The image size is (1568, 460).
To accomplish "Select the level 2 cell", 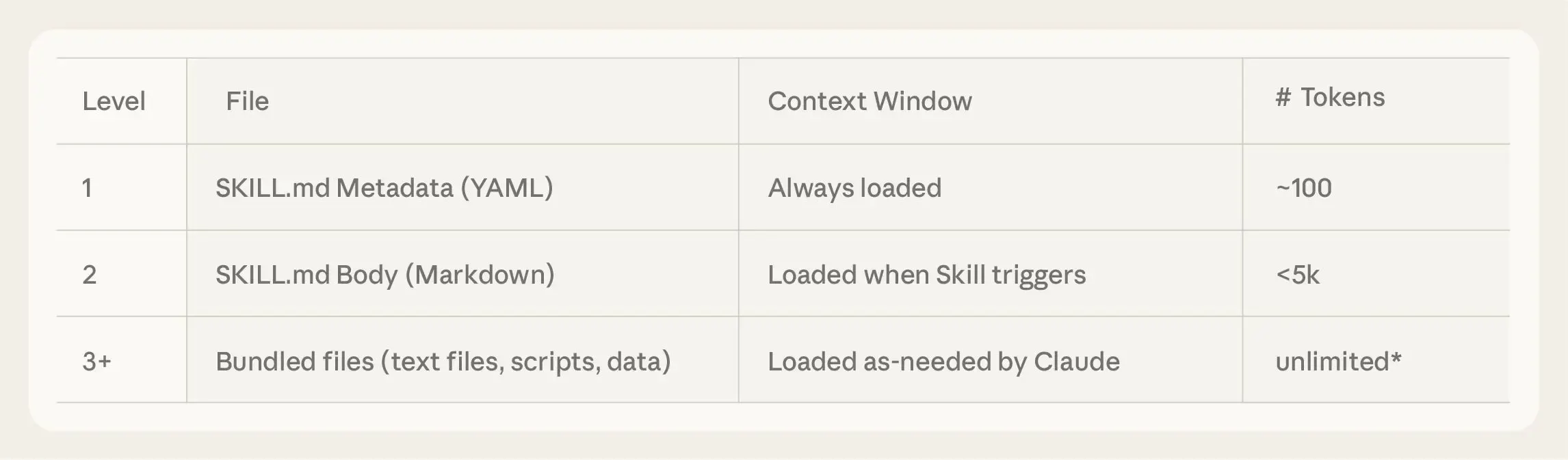I will click(90, 275).
